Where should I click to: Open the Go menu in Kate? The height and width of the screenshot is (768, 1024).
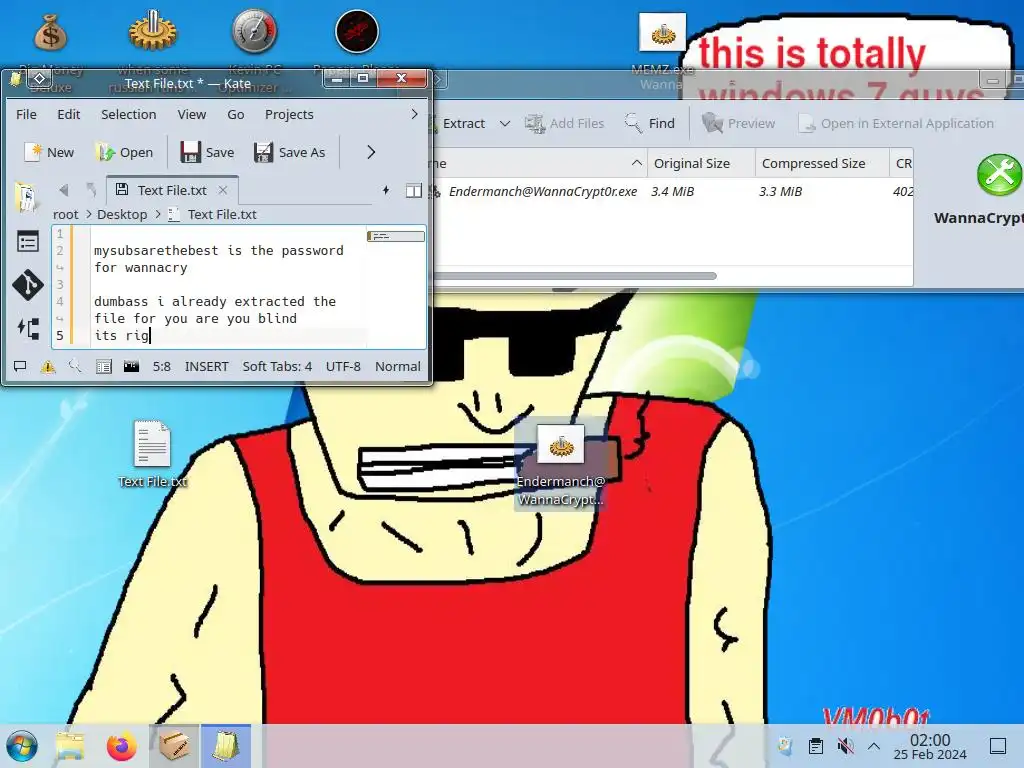(236, 114)
